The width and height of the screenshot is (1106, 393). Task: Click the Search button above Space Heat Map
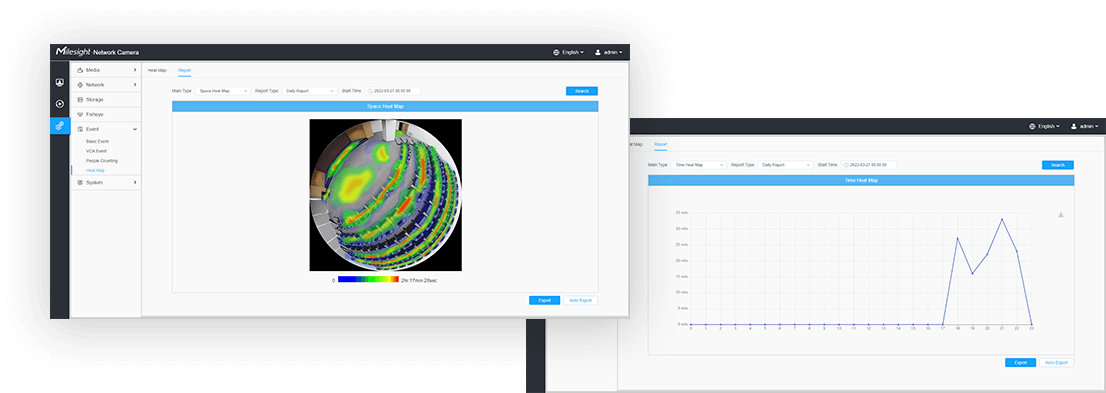[582, 91]
